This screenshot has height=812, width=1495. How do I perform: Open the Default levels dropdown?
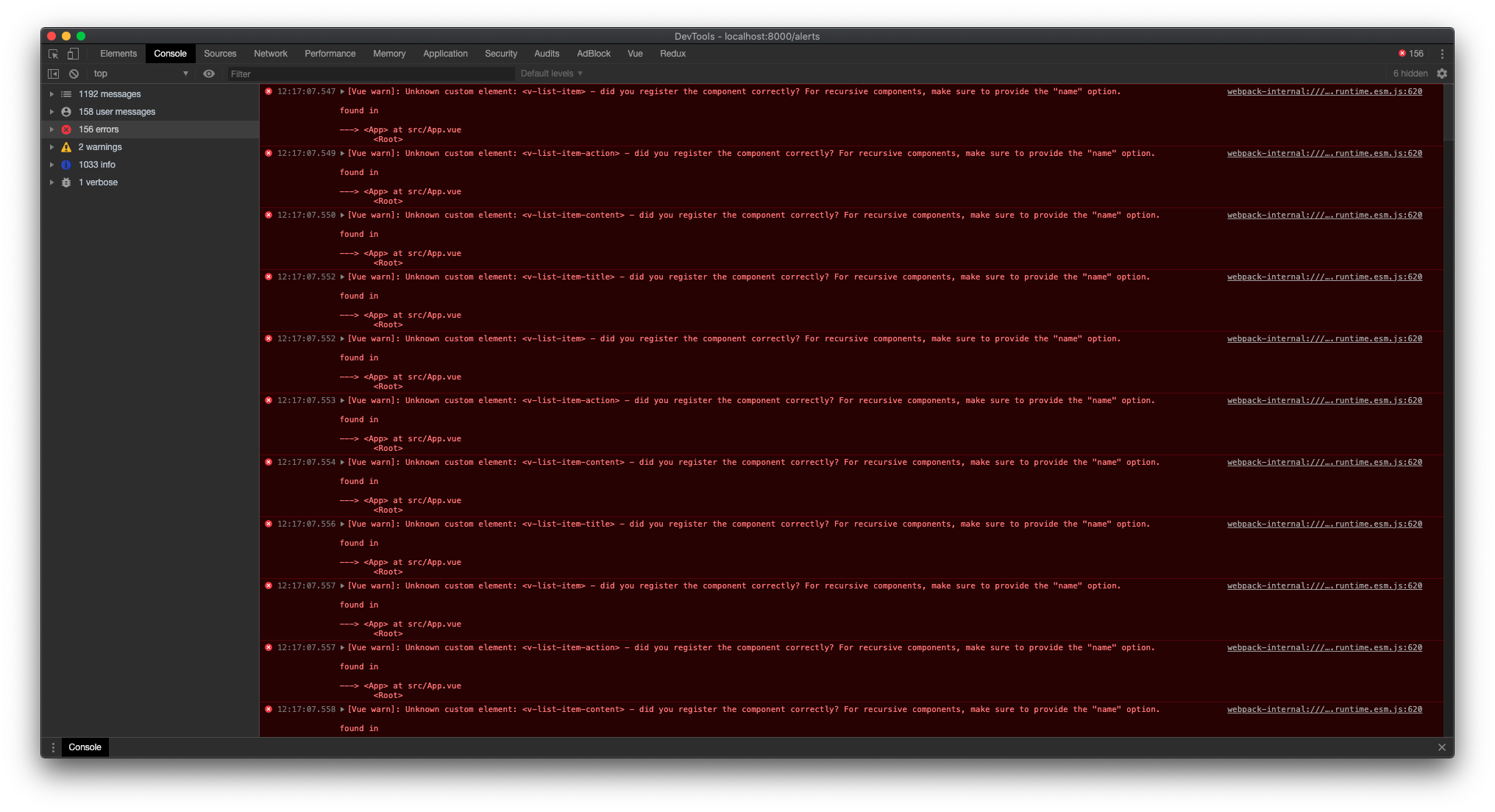(x=550, y=73)
